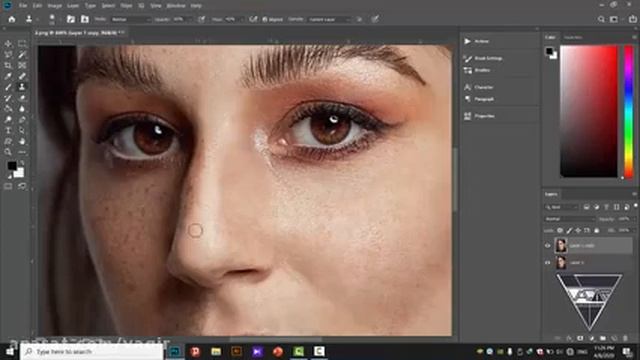Select the Shape tool
This screenshot has height=360, width=640.
coord(8,141)
